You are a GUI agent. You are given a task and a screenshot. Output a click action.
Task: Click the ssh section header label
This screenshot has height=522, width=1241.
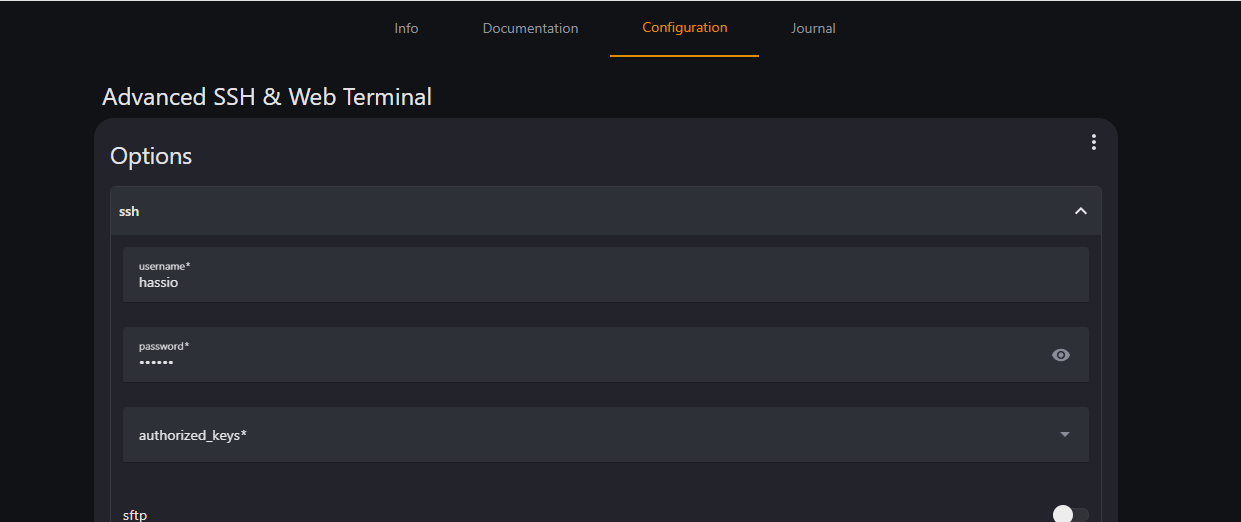click(129, 212)
